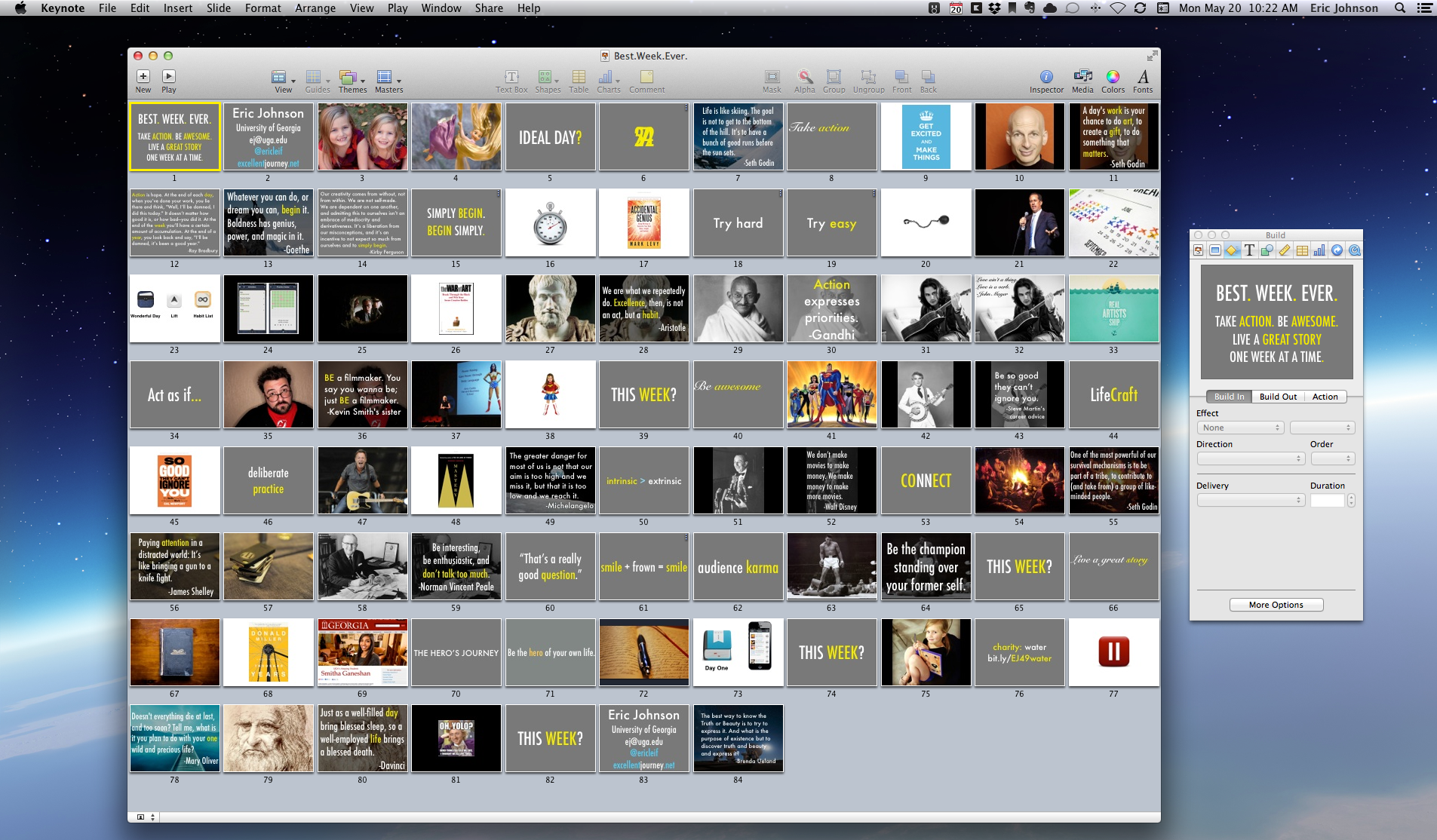Switch to the Build In segment
The width and height of the screenshot is (1437, 840).
1229,397
